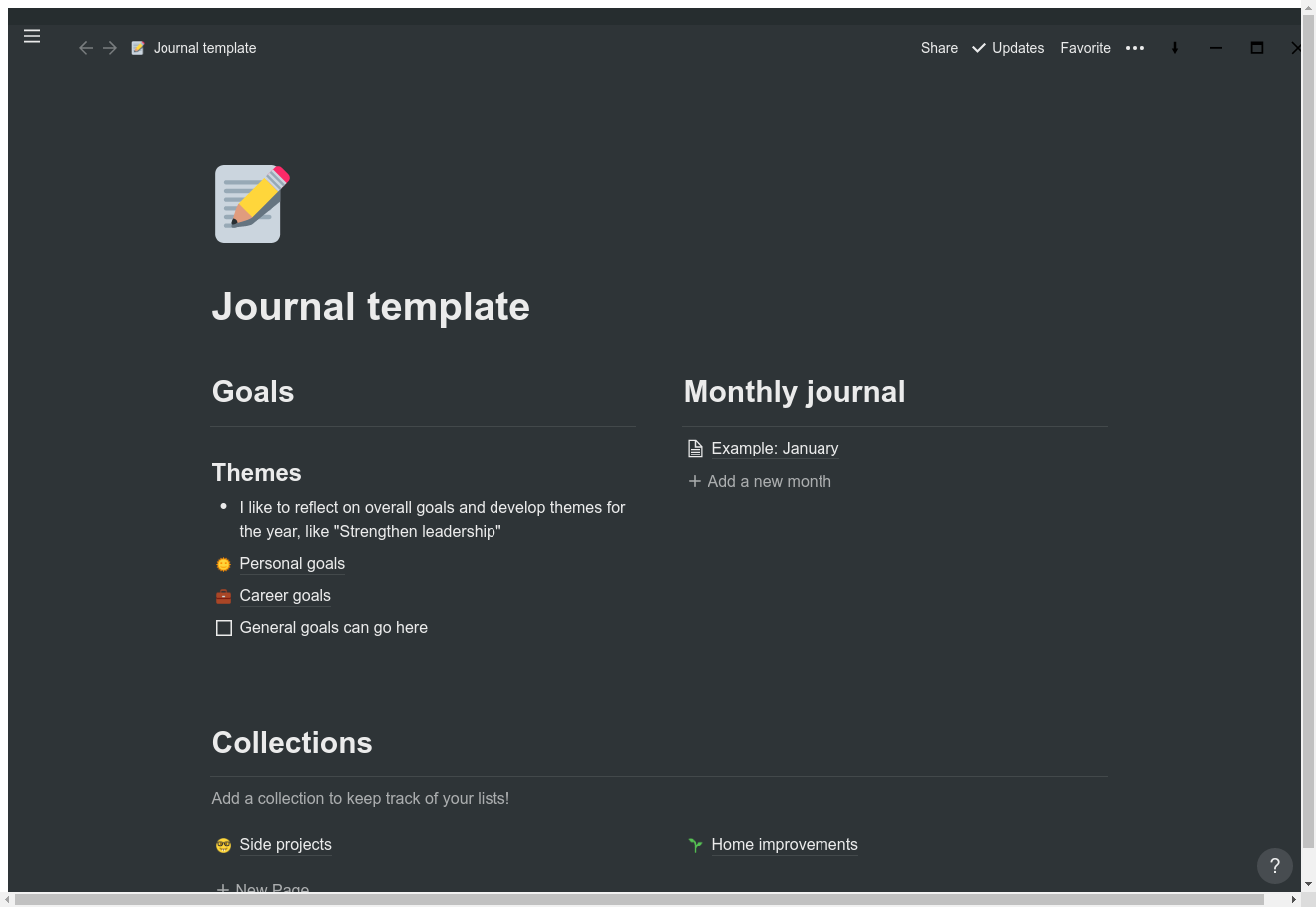Open the Example: January page
Image resolution: width=1316 pixels, height=907 pixels.
(775, 448)
